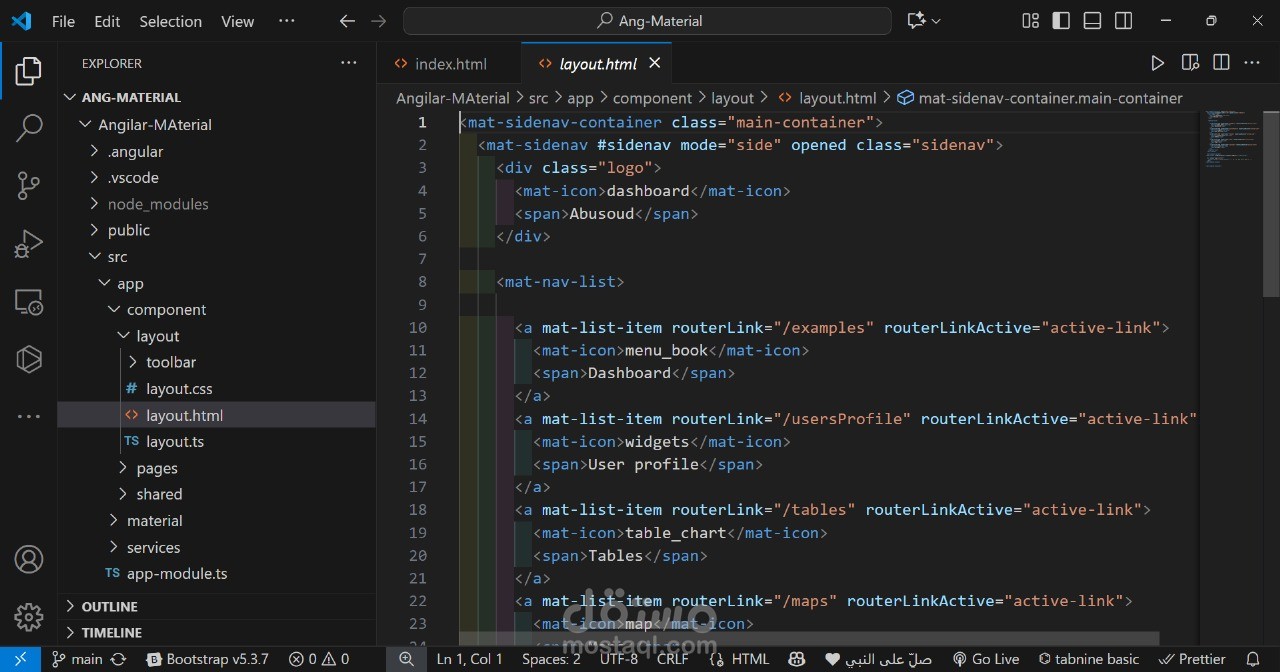Open the Explorer view in activity bar
Viewport: 1280px width, 672px height.
pyautogui.click(x=28, y=71)
